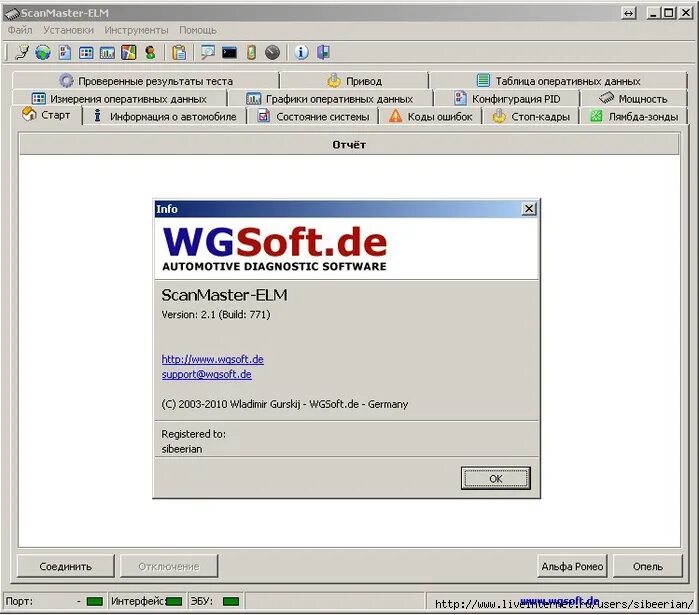Switch to Информация о автомобиле tab
The width and height of the screenshot is (699, 615).
(164, 117)
